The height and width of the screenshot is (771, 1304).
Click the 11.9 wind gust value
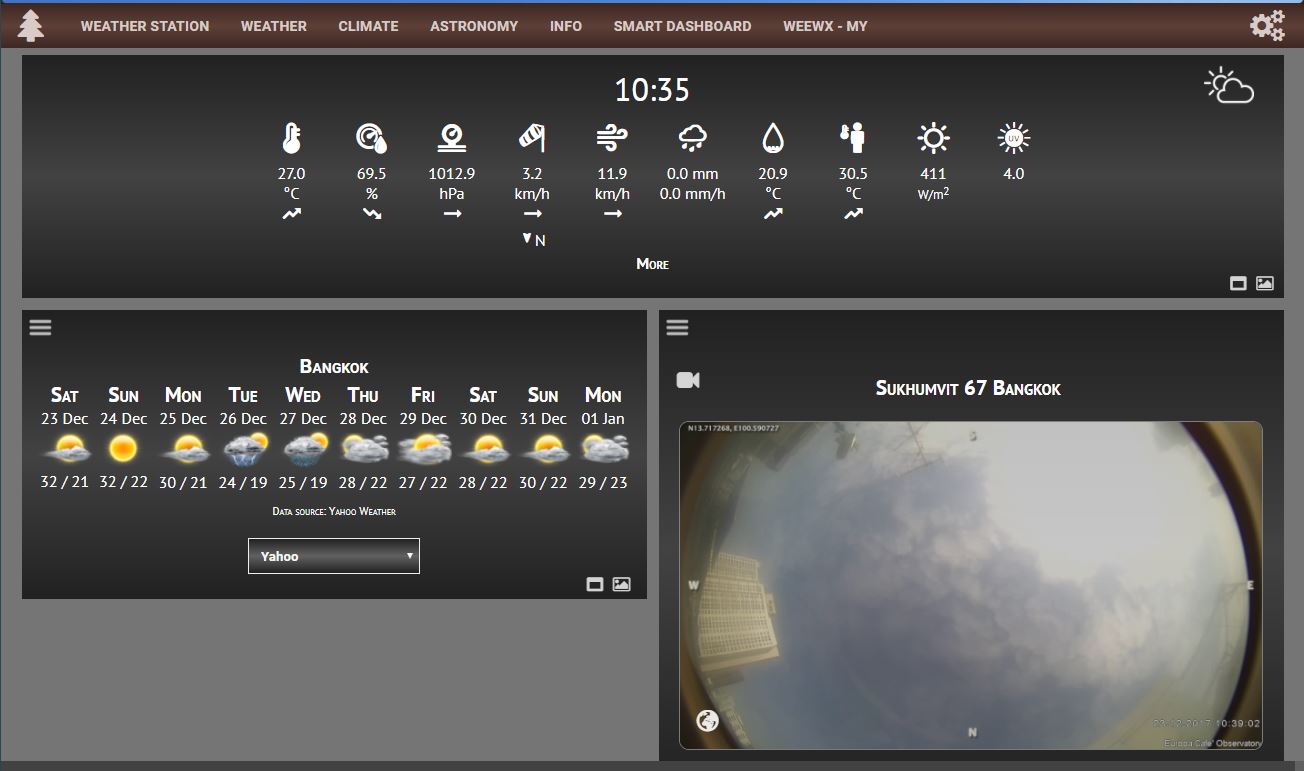click(x=612, y=174)
